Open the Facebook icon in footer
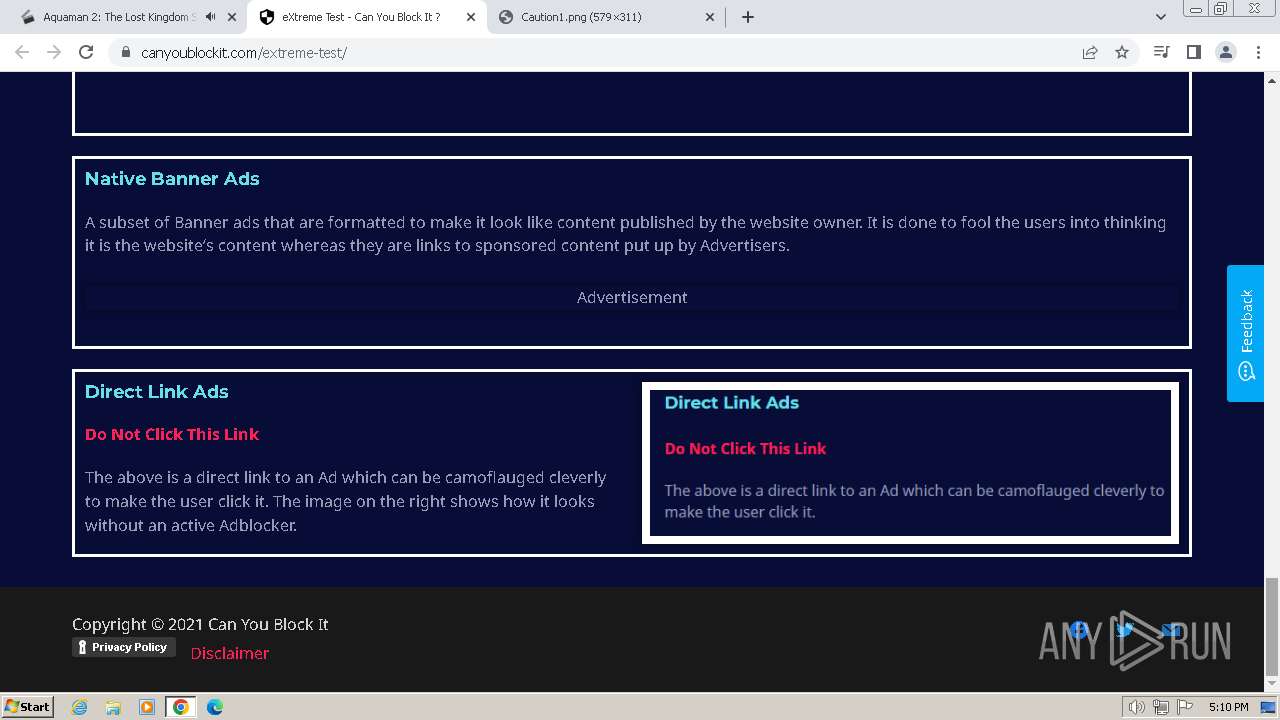 coord(1078,629)
